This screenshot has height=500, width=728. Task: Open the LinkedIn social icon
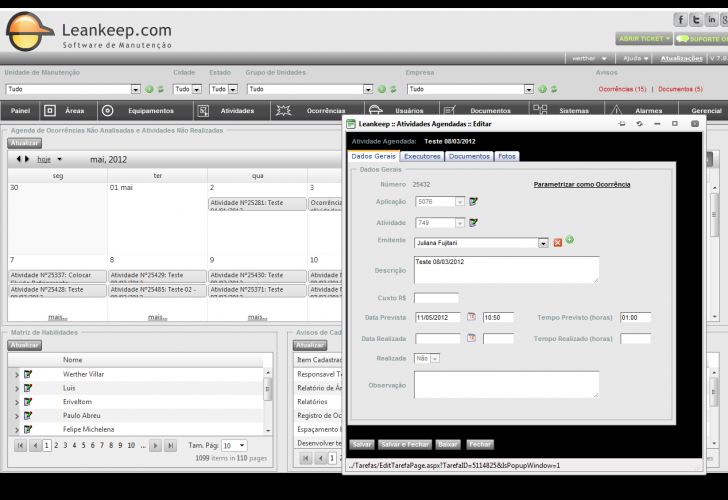pyautogui.click(x=711, y=20)
